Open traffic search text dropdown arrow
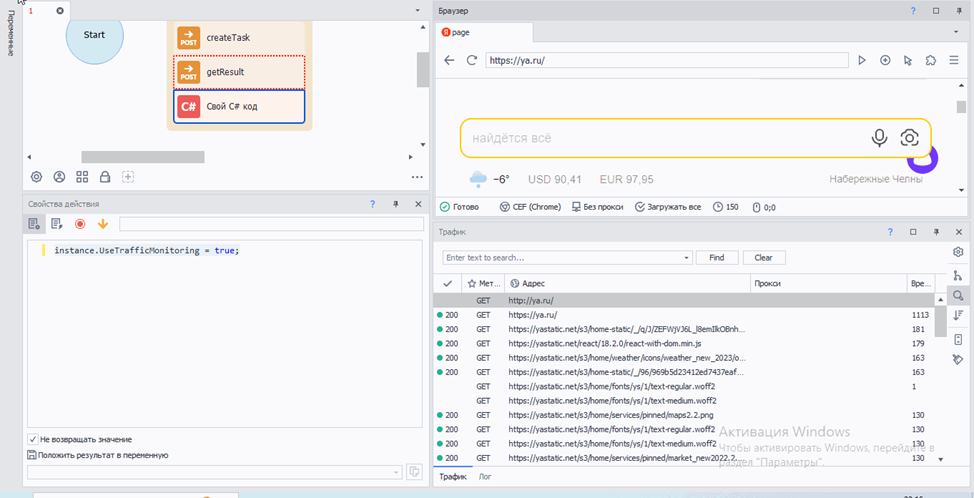The width and height of the screenshot is (974, 498). click(x=686, y=258)
